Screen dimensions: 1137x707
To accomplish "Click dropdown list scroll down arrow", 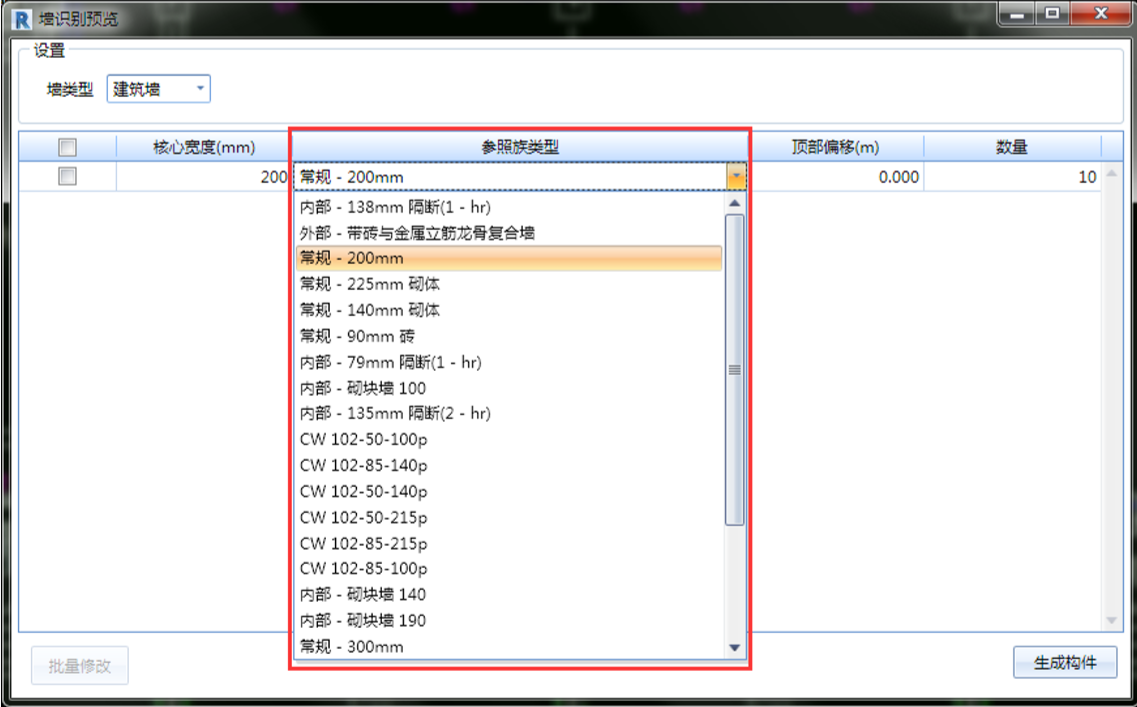I will point(735,648).
